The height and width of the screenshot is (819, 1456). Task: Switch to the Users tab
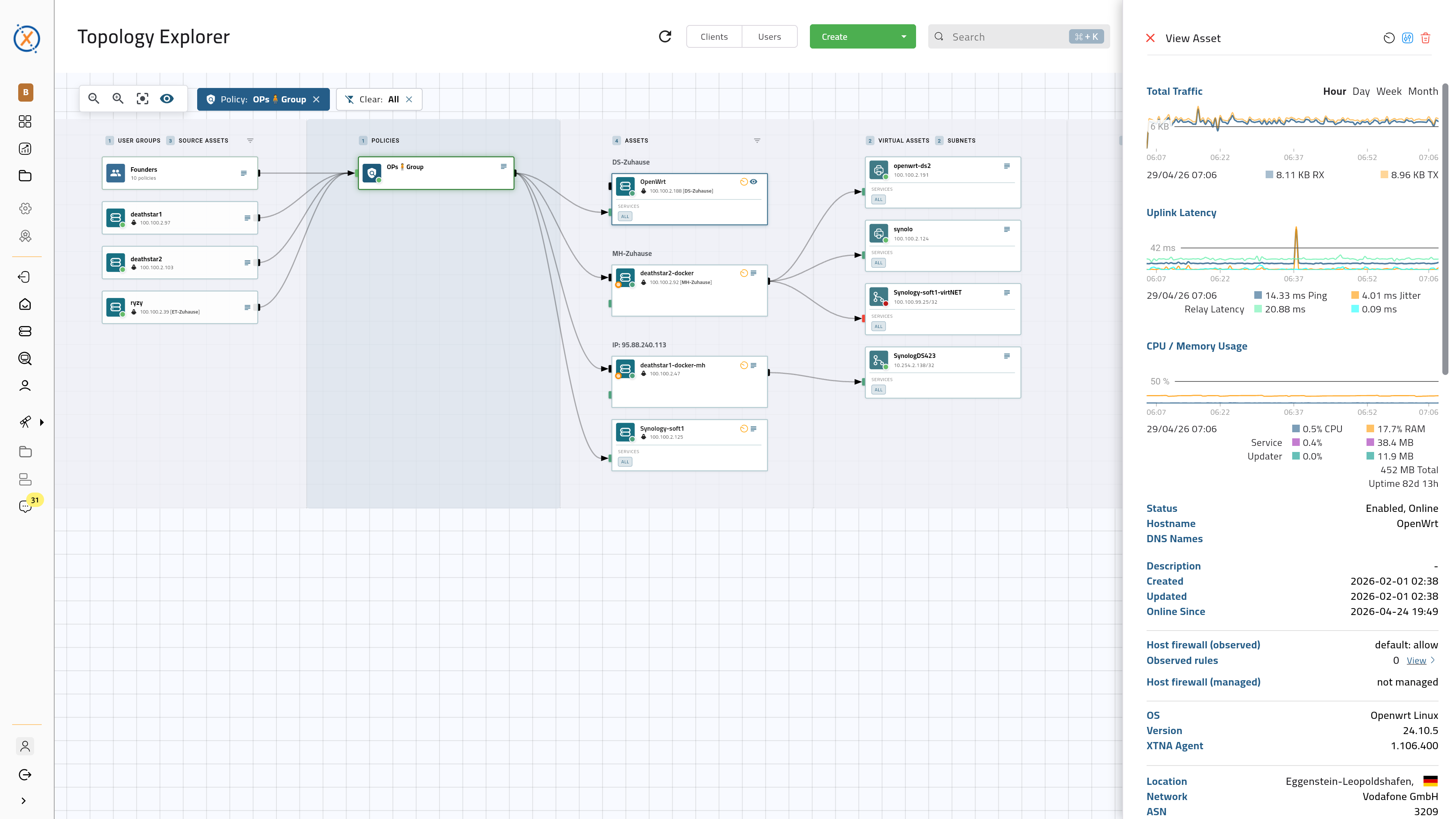point(769,36)
